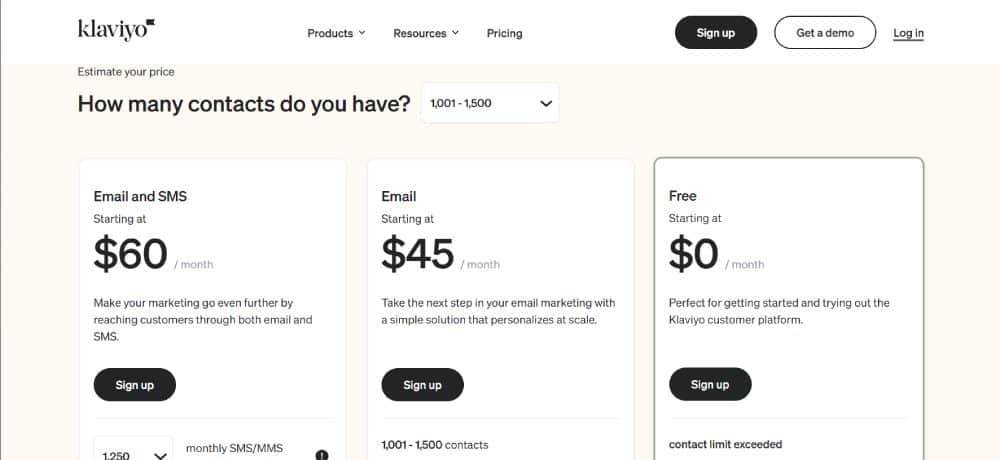Click the contact limit exceeded notice

click(725, 444)
